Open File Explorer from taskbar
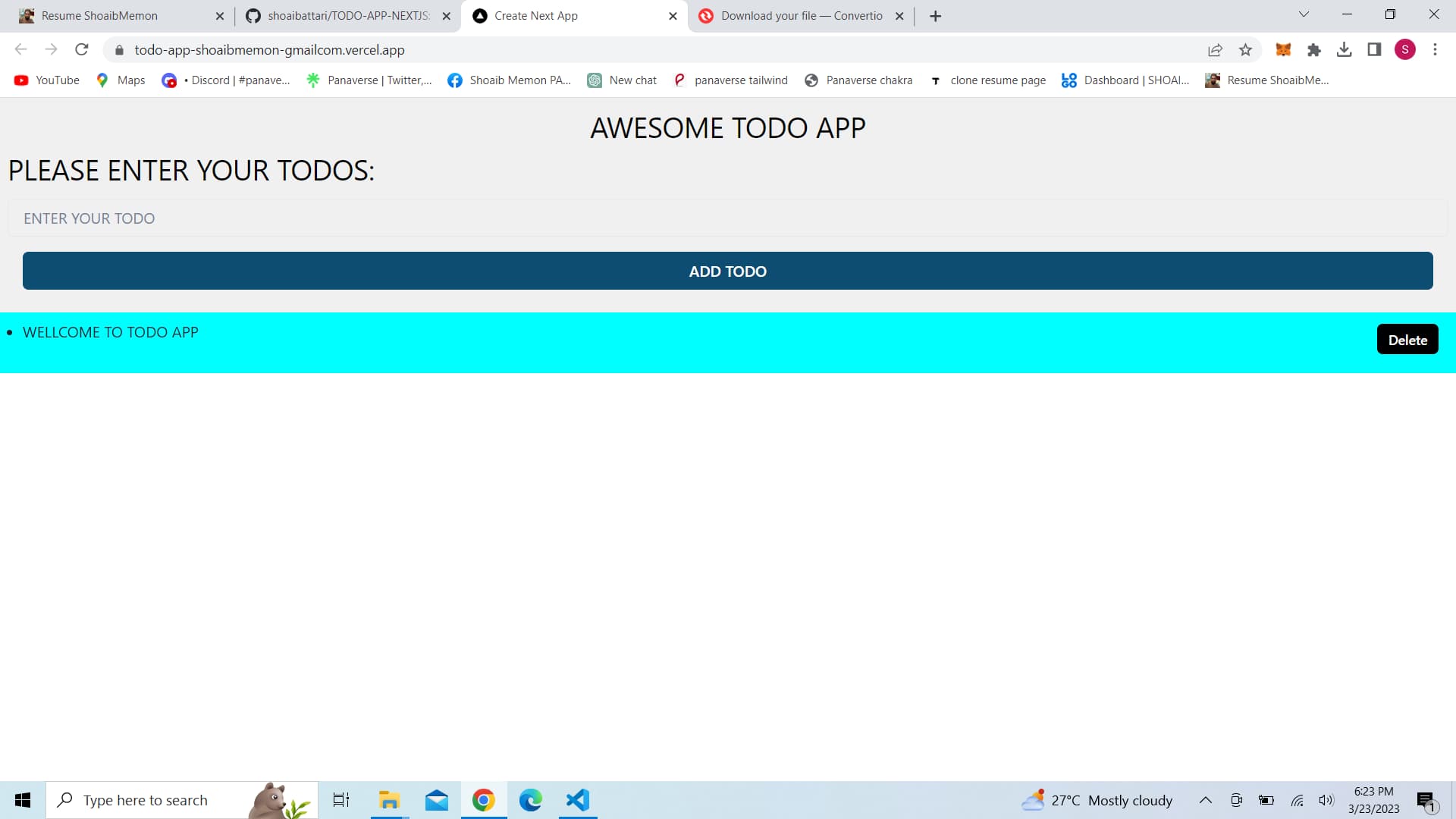The width and height of the screenshot is (1456, 819). [x=389, y=800]
